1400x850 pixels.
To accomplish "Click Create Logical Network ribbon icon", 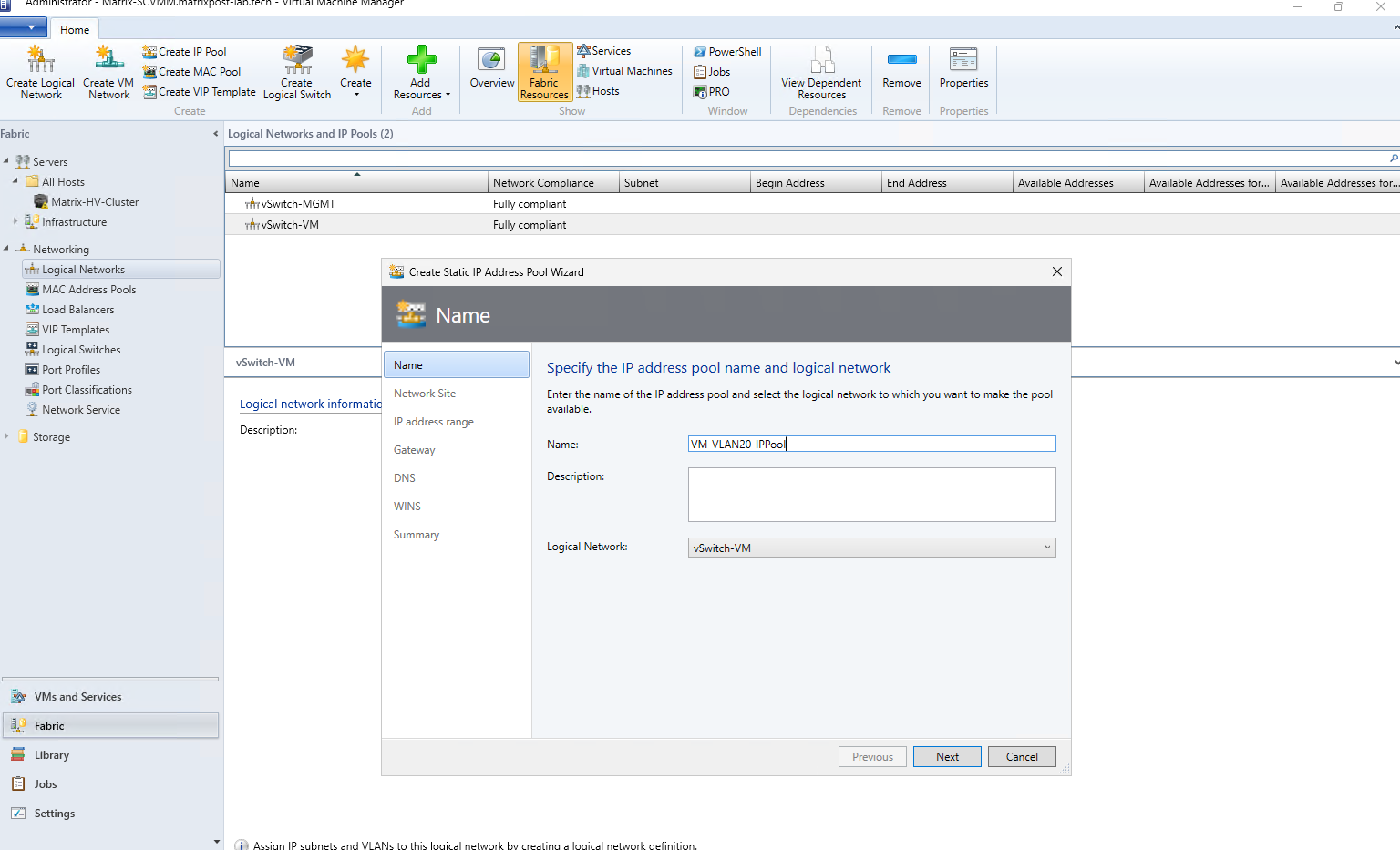I will pyautogui.click(x=40, y=72).
